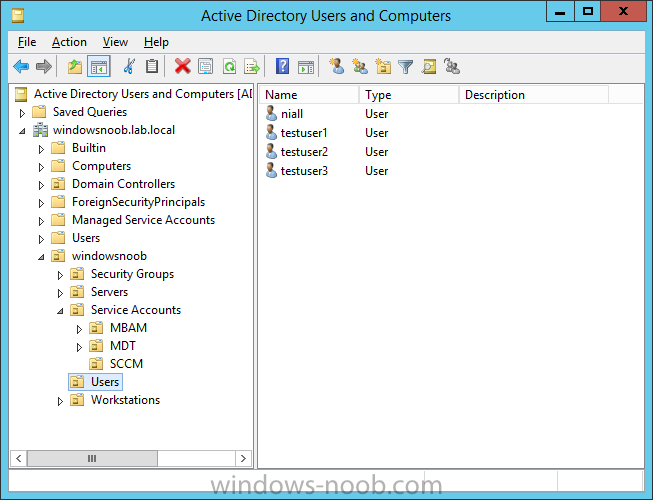Expand the Builtin container
This screenshot has width=653, height=500.
41,149
